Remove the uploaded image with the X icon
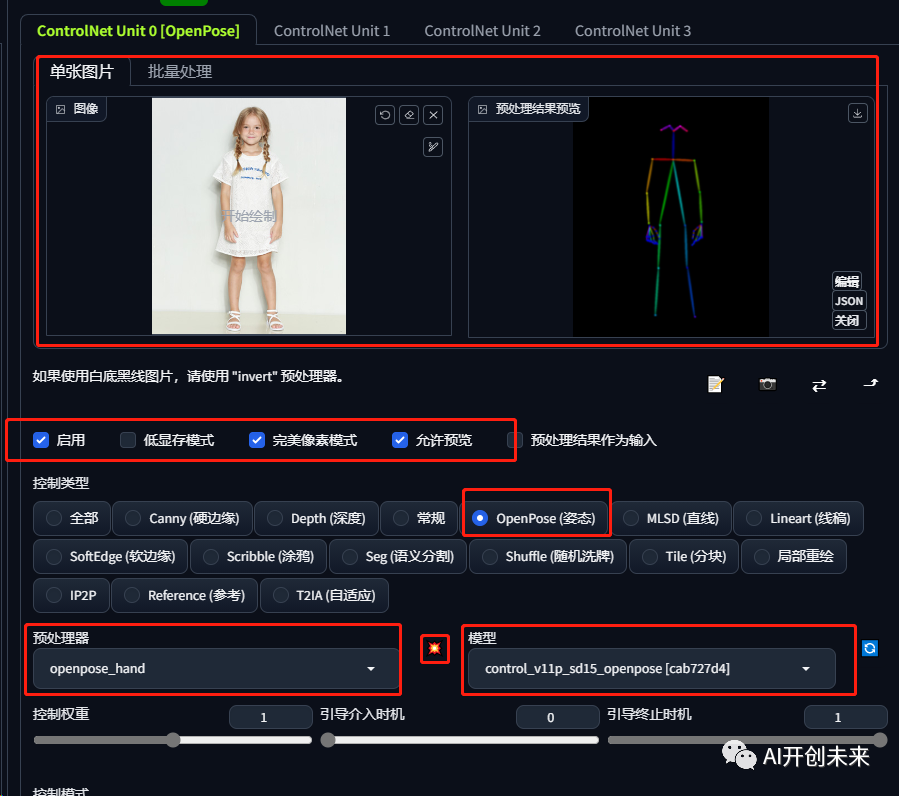This screenshot has width=899, height=796. pos(433,115)
